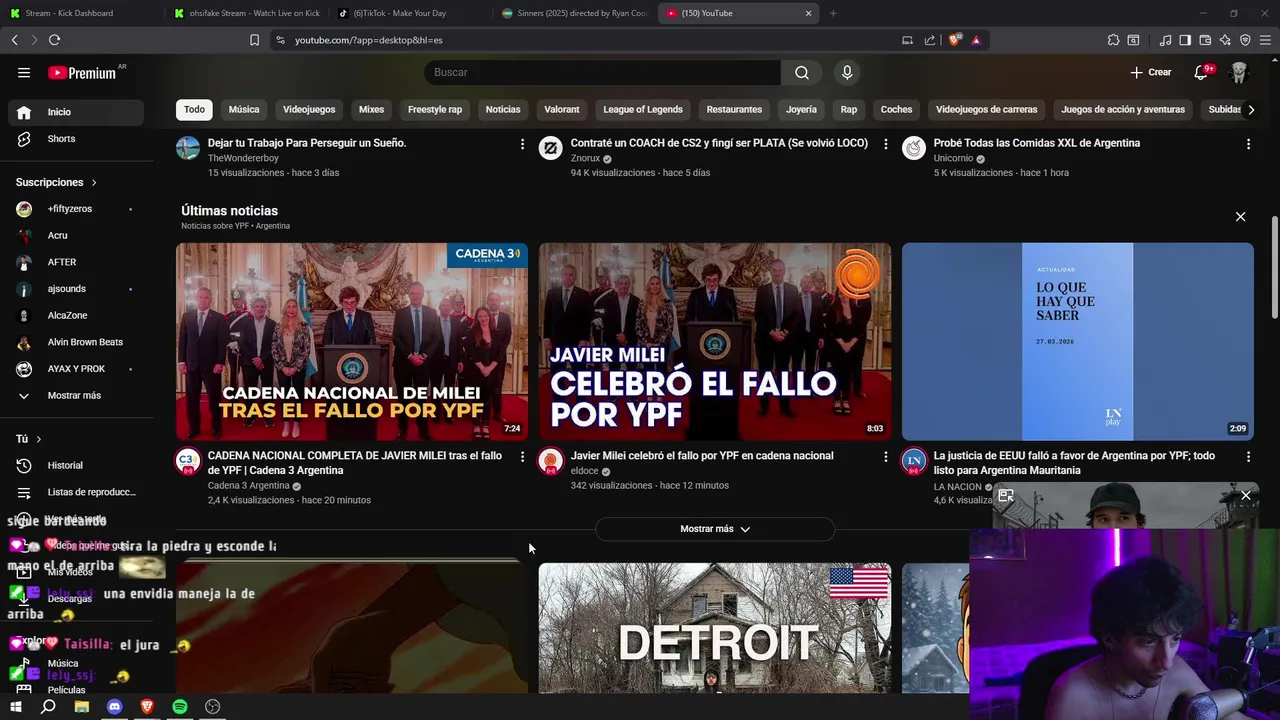This screenshot has width=1280, height=720.
Task: Select the Todo filter chip
Action: [x=194, y=109]
